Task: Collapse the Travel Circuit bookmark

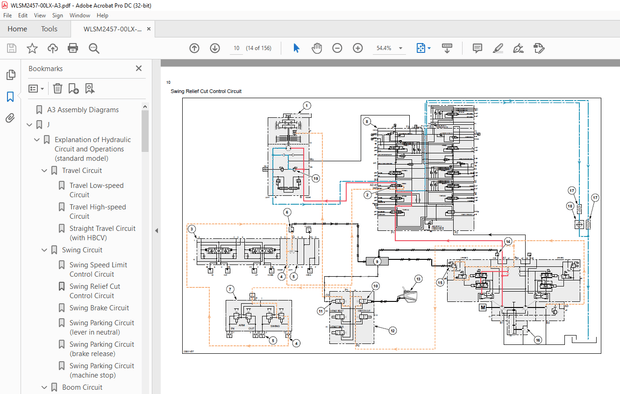Action: [x=44, y=170]
